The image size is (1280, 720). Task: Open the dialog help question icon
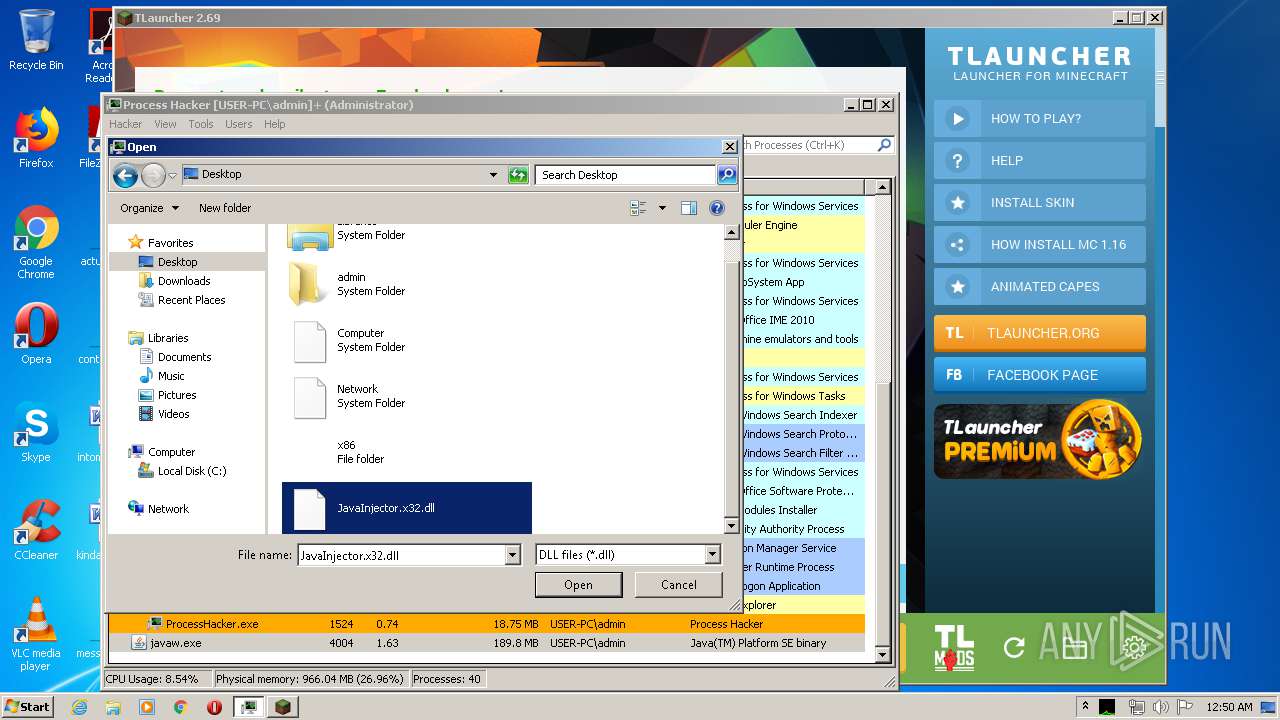point(717,208)
